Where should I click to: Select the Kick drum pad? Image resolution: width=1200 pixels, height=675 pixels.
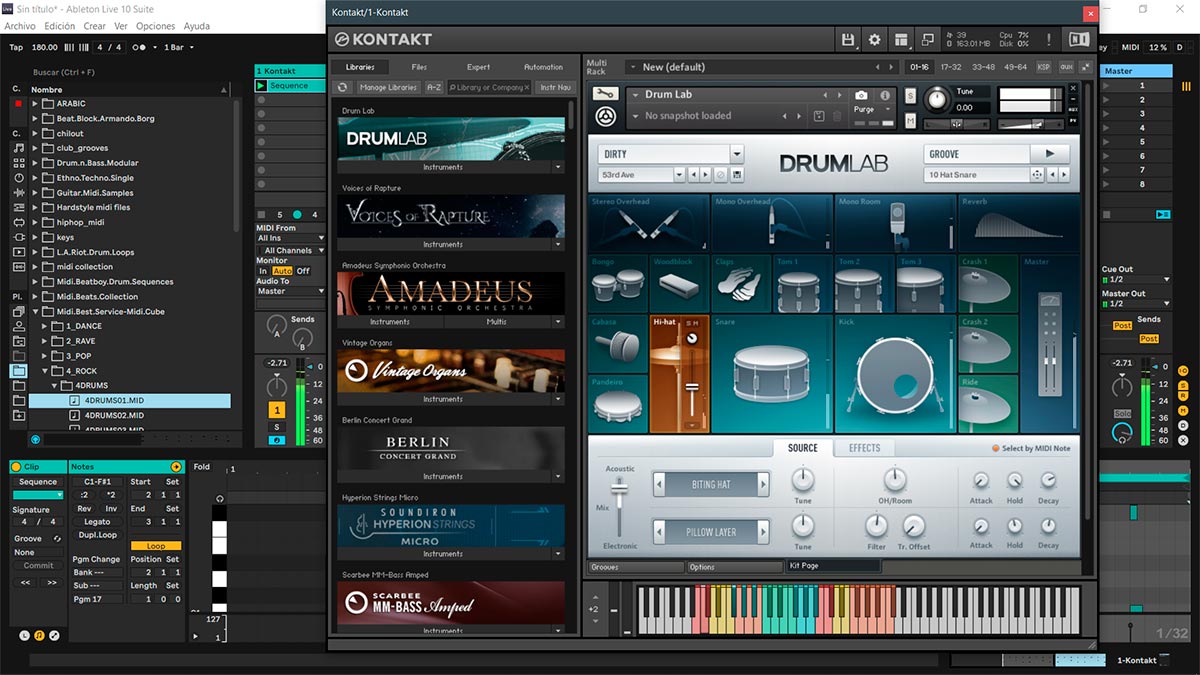(895, 374)
